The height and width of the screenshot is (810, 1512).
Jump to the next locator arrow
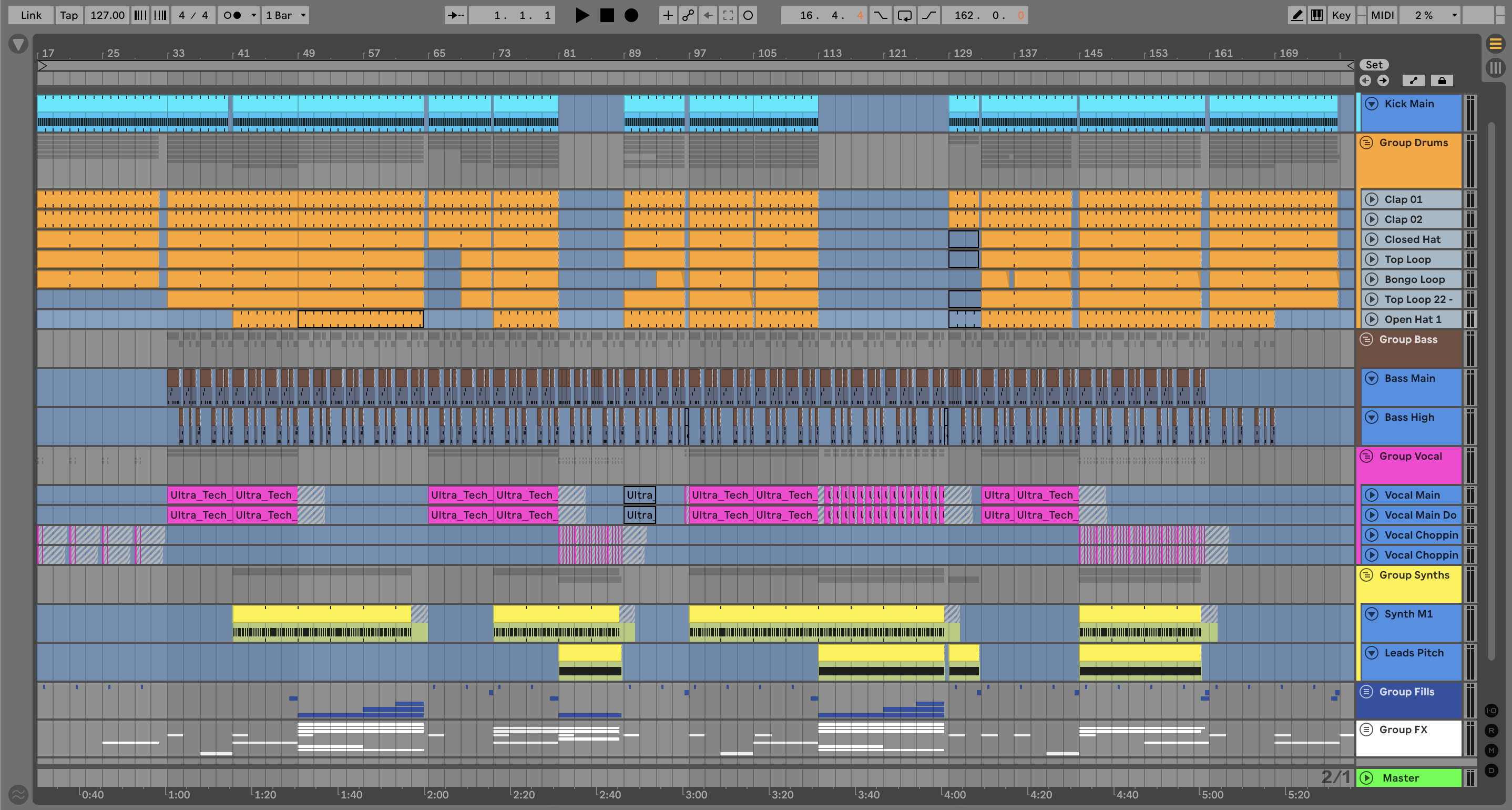click(x=1383, y=80)
